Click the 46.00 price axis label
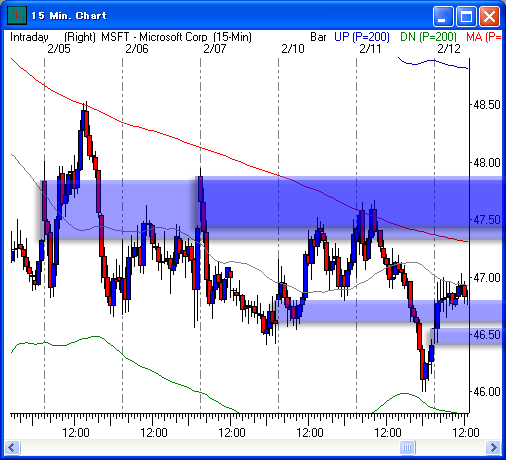Image resolution: width=506 pixels, height=460 pixels. pos(487,392)
